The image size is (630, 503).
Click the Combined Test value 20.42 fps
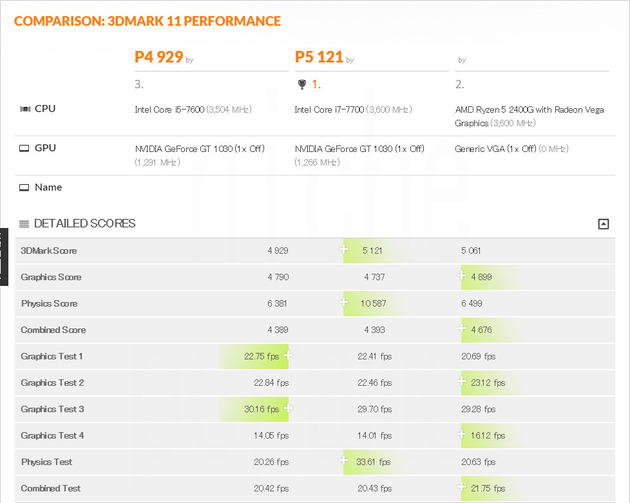point(271,489)
